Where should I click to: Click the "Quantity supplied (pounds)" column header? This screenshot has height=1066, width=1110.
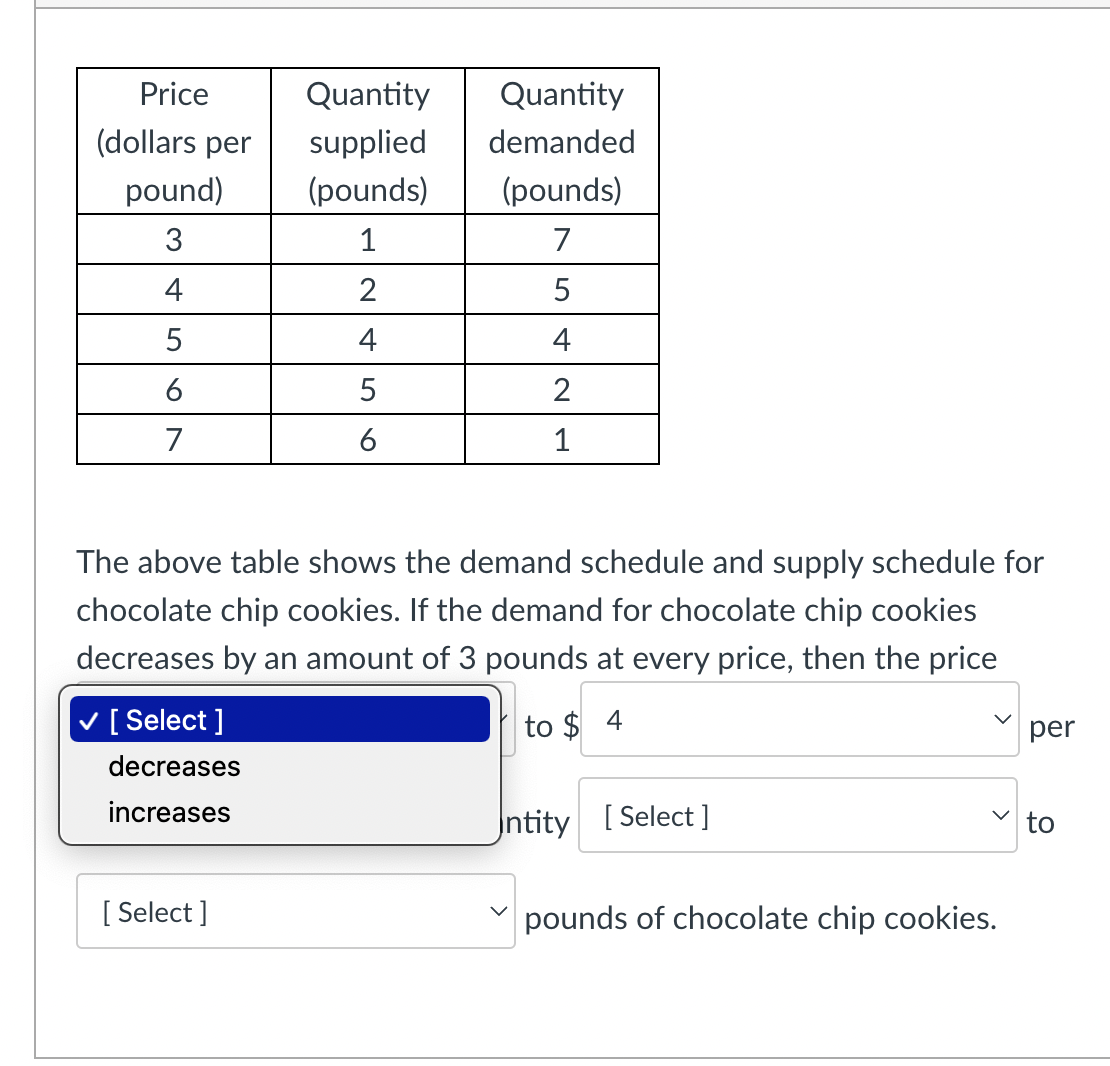[x=367, y=141]
